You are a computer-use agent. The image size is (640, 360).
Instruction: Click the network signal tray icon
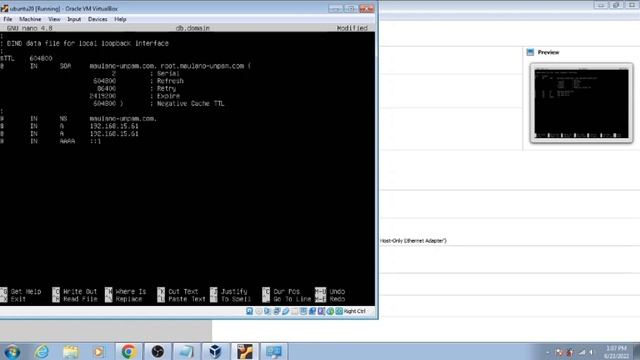[x=582, y=352]
